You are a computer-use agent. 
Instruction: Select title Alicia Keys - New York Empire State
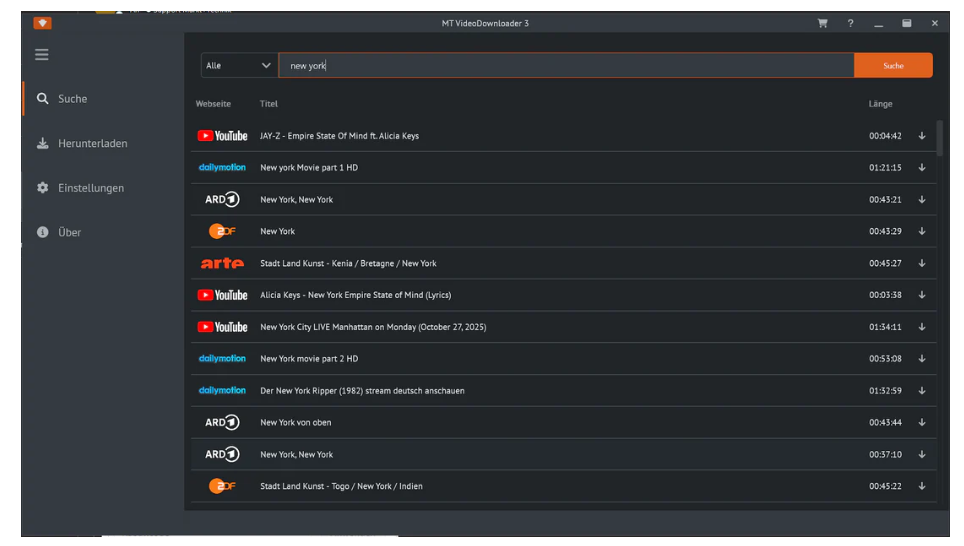[355, 295]
